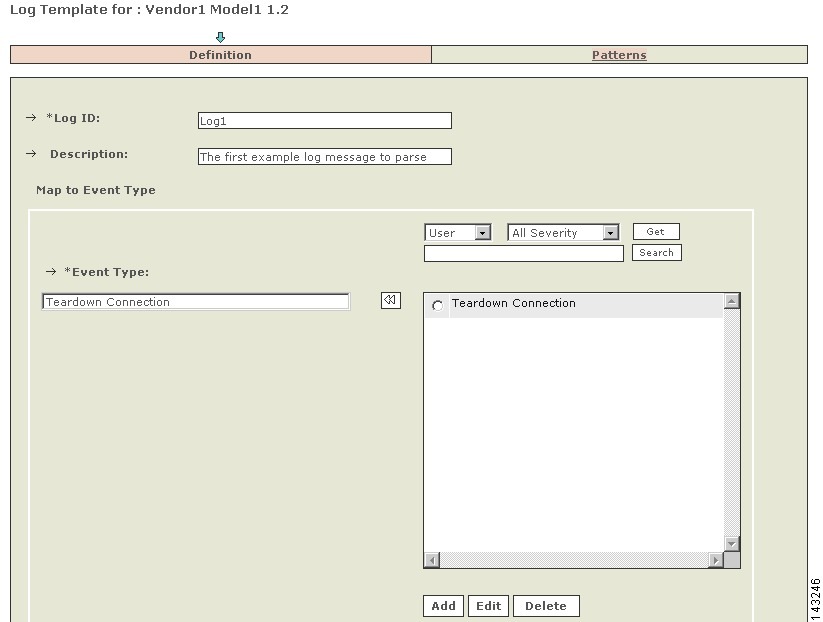This screenshot has width=823, height=622.
Task: Focus the Description input field
Action: [x=325, y=157]
